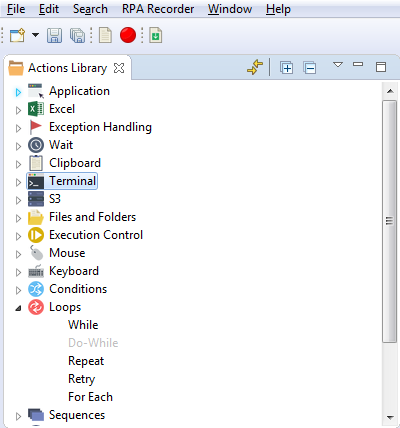Click the red Record button in toolbar

[x=128, y=35]
